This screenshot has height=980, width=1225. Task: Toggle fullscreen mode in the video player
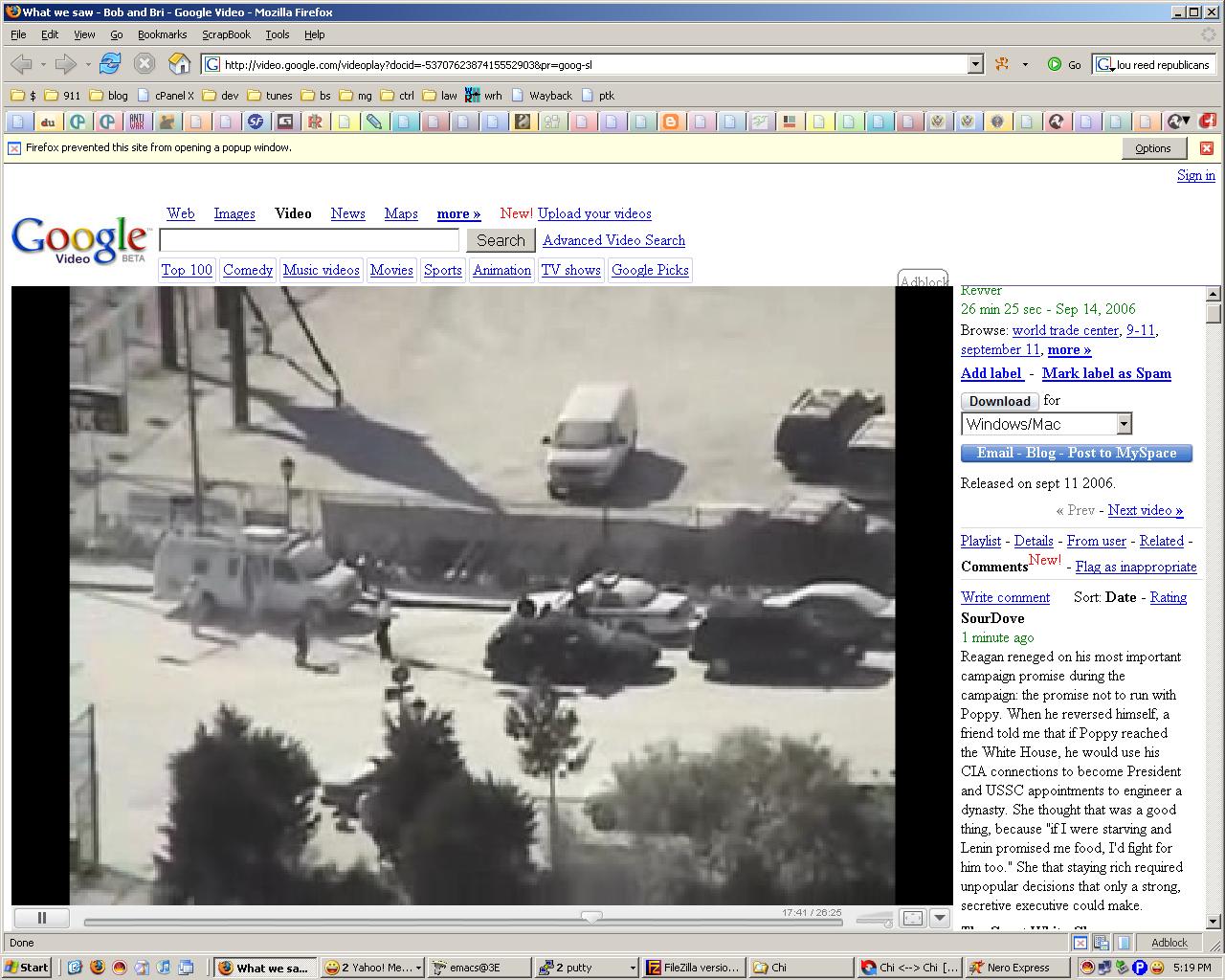pyautogui.click(x=913, y=918)
